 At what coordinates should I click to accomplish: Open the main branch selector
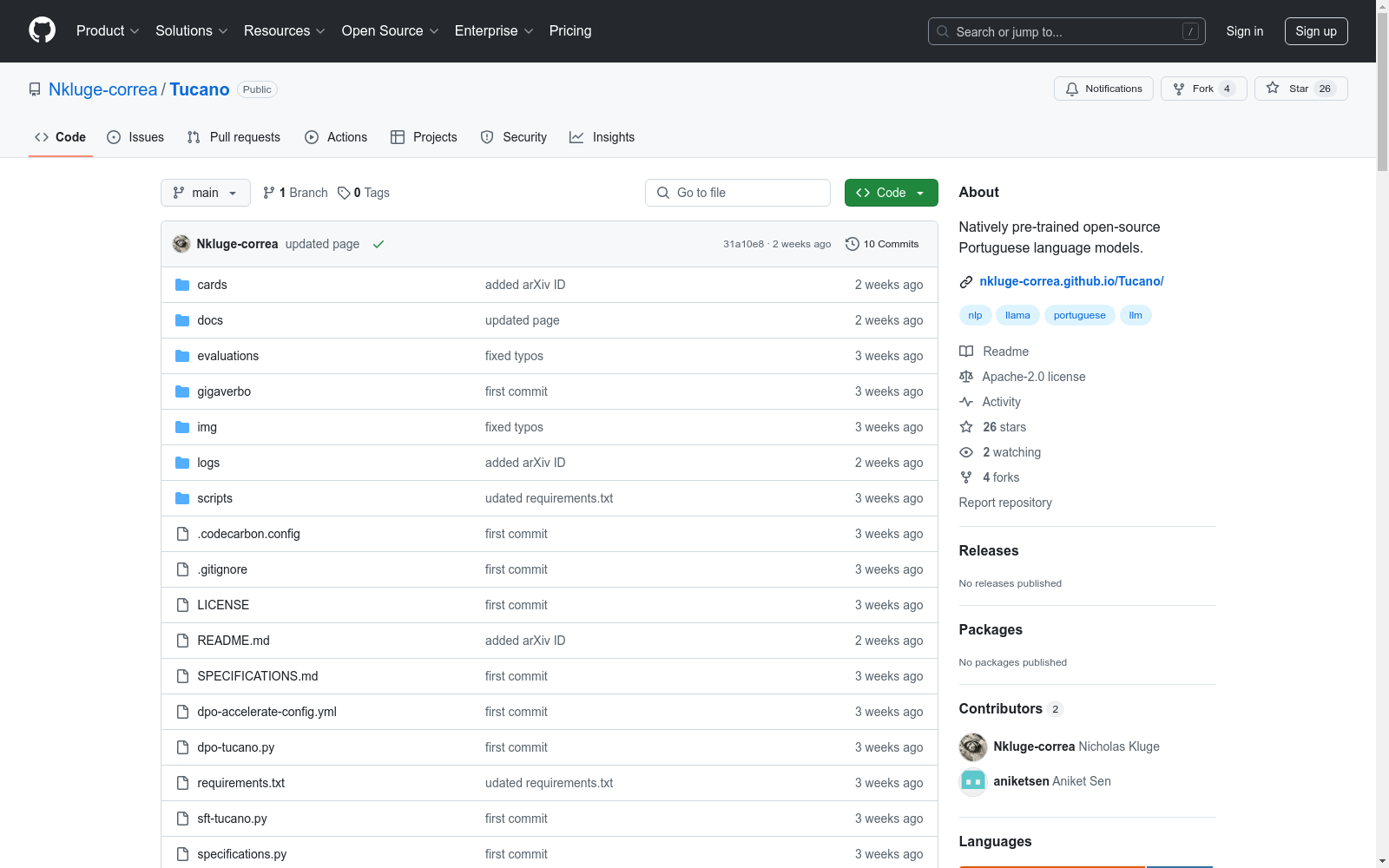click(206, 193)
